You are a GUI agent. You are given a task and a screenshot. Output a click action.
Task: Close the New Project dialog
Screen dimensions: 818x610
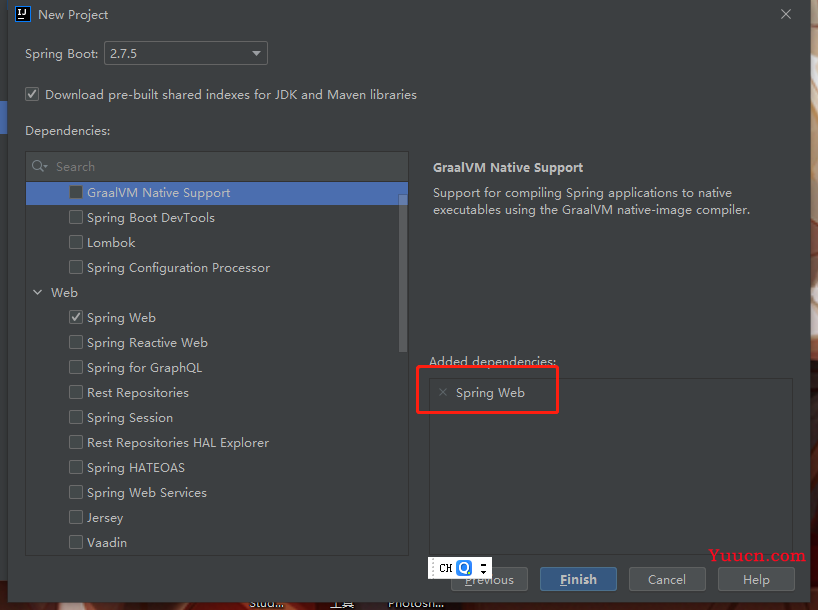coord(786,14)
